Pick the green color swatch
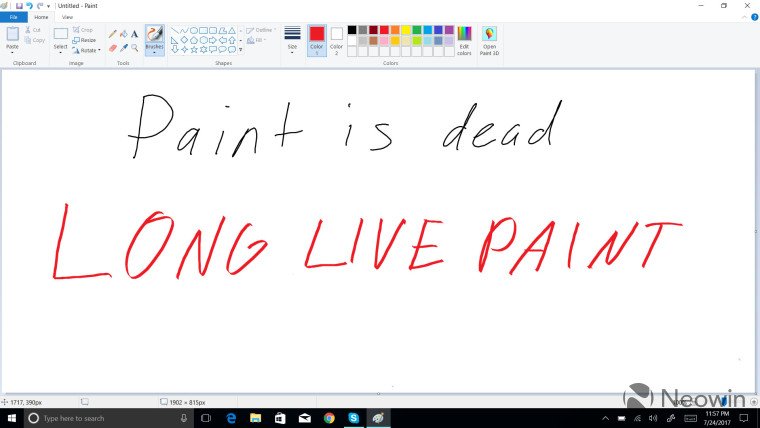 click(417, 30)
